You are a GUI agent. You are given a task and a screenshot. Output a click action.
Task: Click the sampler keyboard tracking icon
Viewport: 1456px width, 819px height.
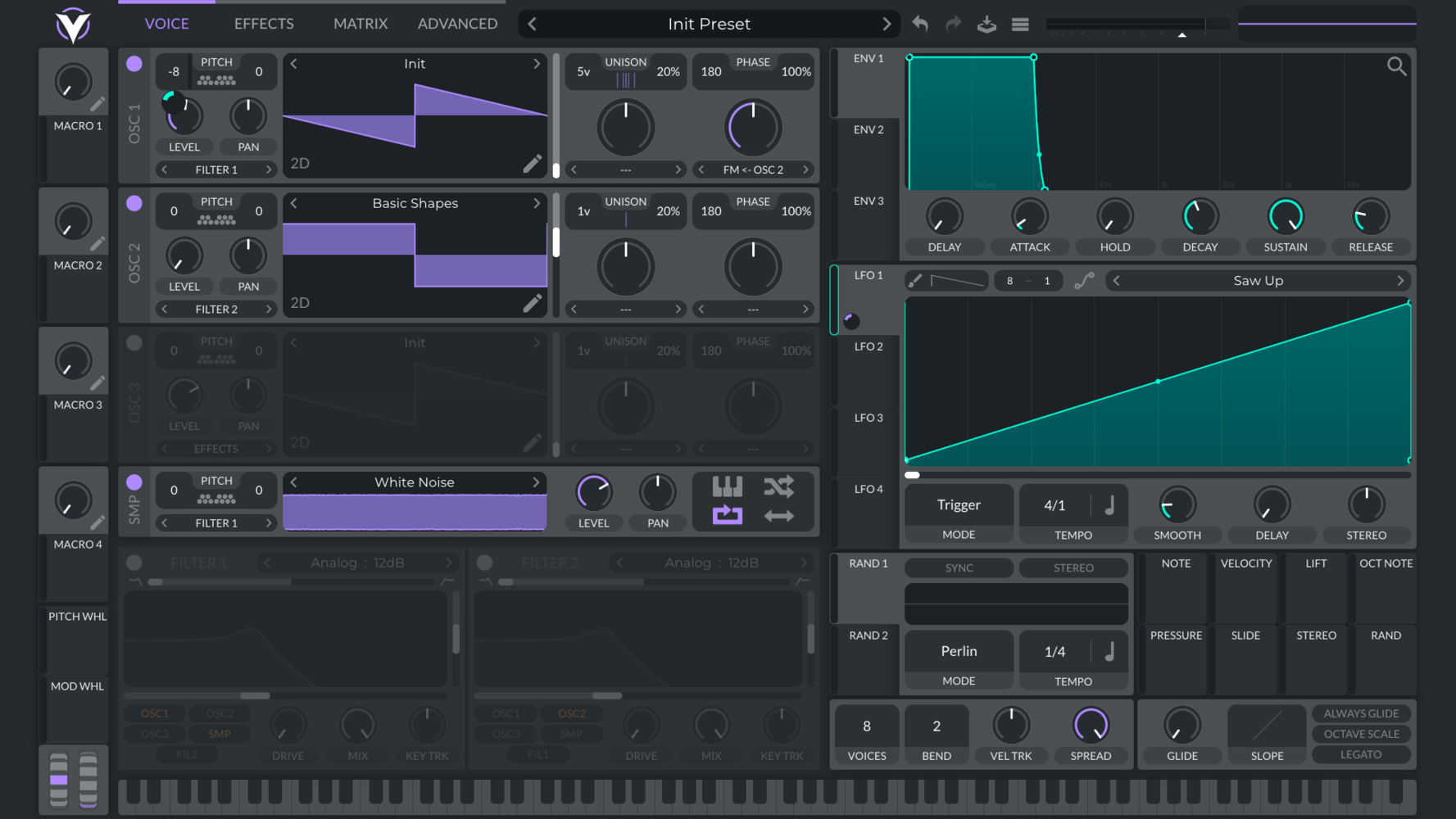tap(727, 486)
